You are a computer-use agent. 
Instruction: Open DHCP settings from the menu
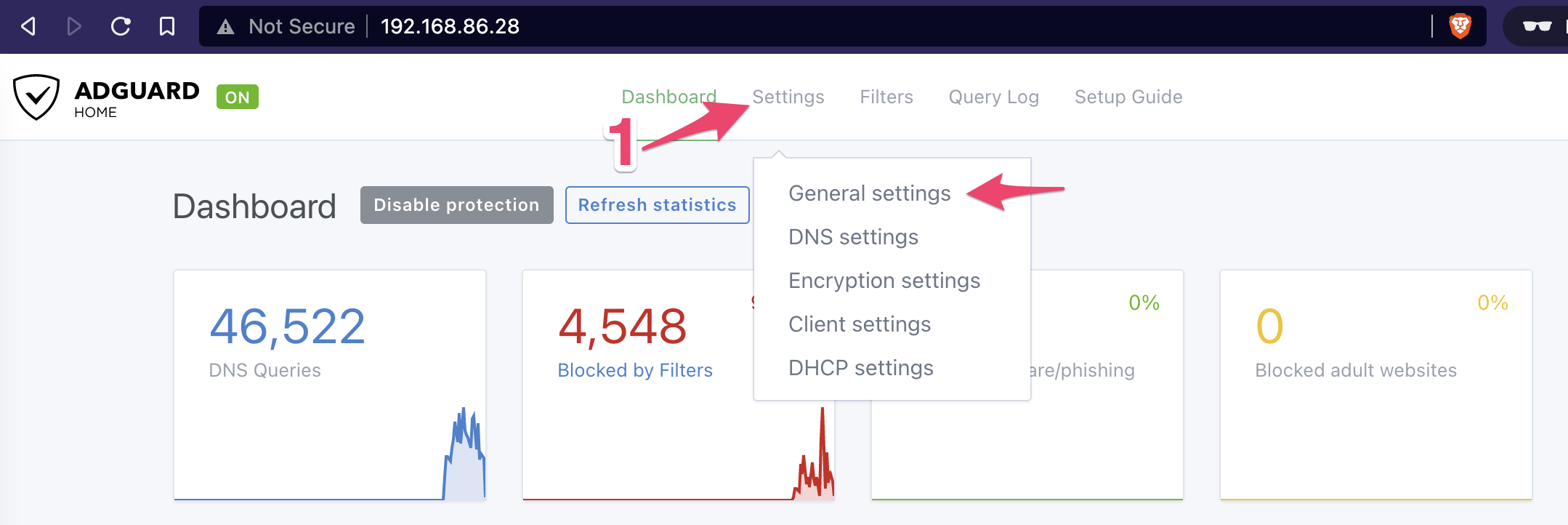coord(861,368)
